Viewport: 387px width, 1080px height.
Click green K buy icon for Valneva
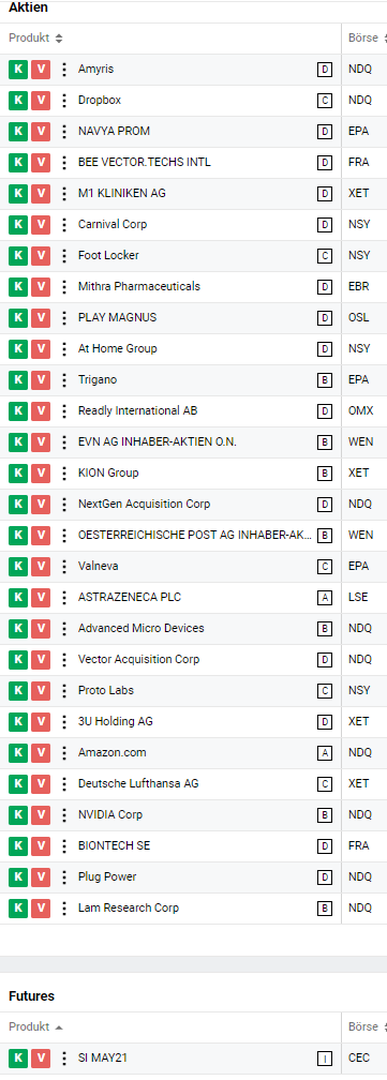click(x=19, y=566)
